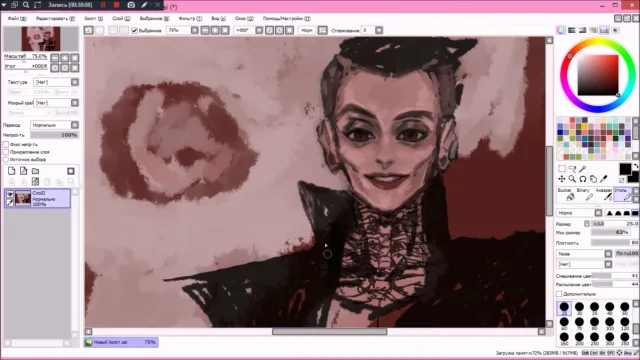This screenshot has height=360, width=640.
Task: Expand the Переход blending mode dropdown
Action: [x=54, y=125]
